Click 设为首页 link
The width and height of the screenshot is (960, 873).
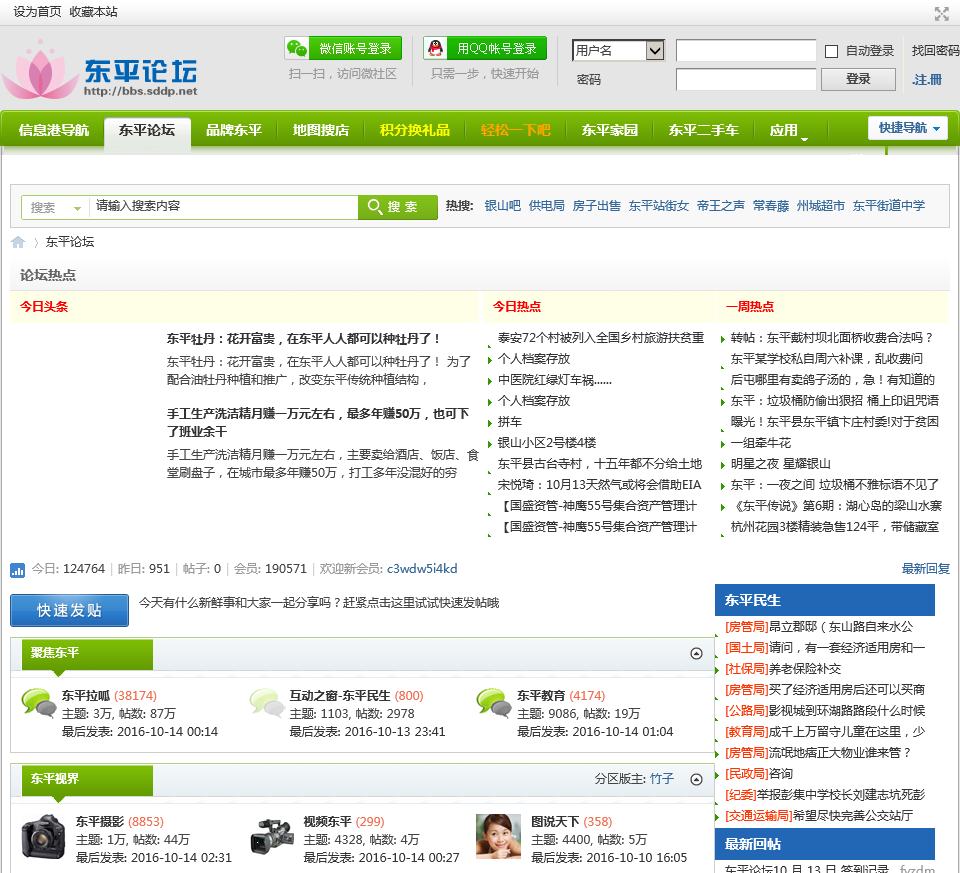37,12
